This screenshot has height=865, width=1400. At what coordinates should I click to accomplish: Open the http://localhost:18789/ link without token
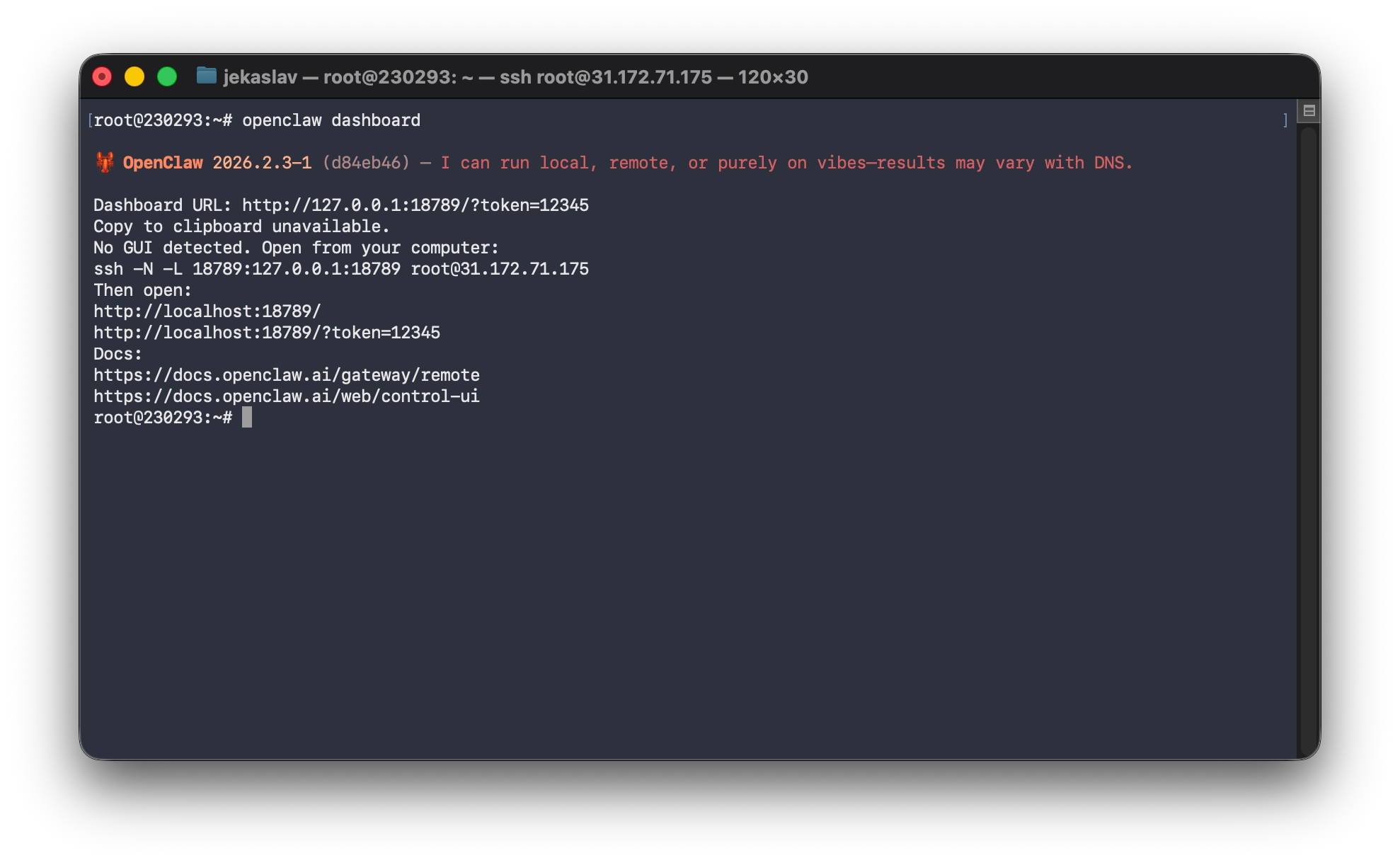[x=207, y=311]
